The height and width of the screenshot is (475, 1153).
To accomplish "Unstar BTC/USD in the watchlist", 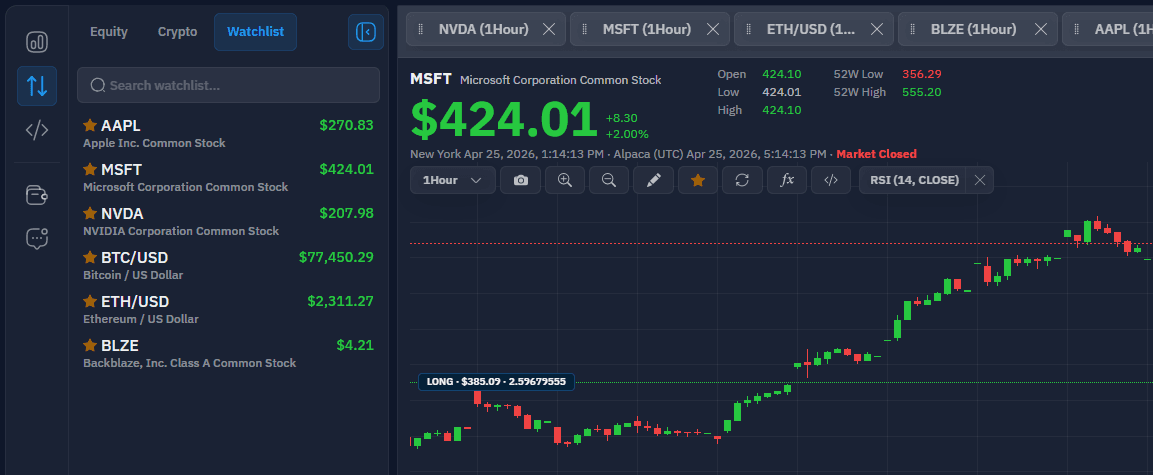I will coord(90,257).
